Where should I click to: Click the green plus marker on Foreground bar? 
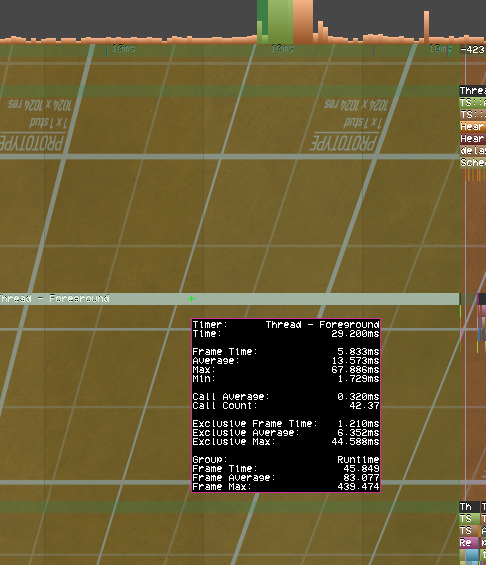click(192, 299)
